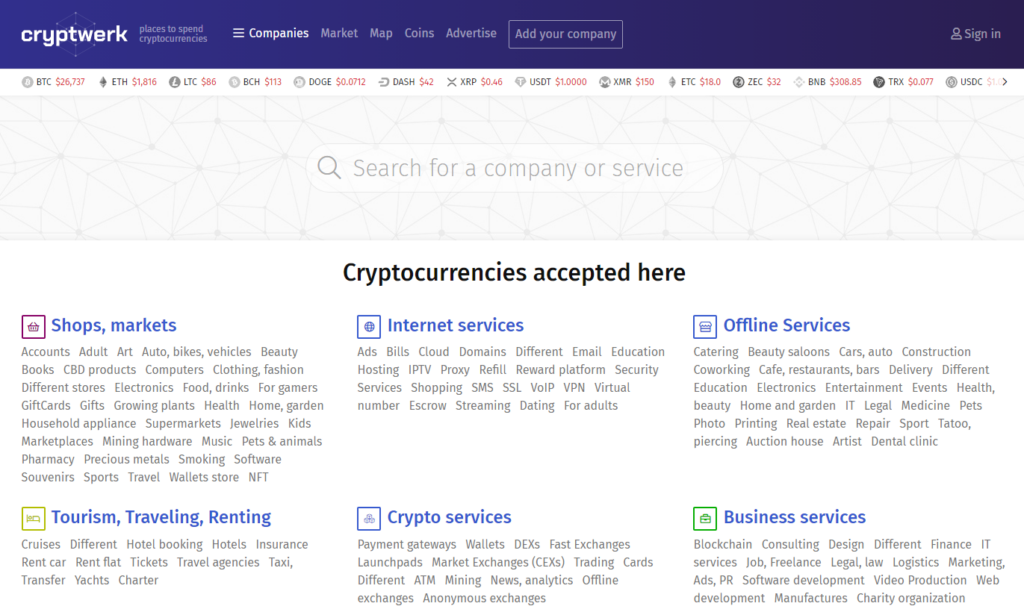Image resolution: width=1024 pixels, height=615 pixels.
Task: Open the Anonymous exchanges subcategory
Action: click(484, 598)
